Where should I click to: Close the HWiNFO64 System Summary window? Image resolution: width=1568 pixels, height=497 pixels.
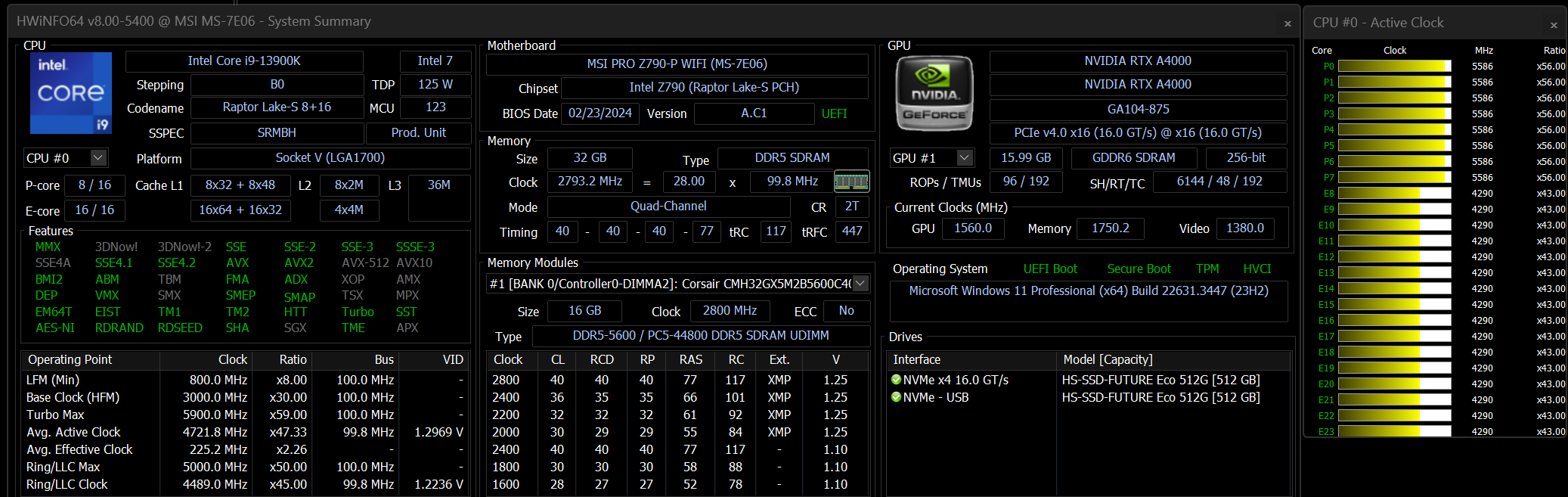click(x=1288, y=23)
